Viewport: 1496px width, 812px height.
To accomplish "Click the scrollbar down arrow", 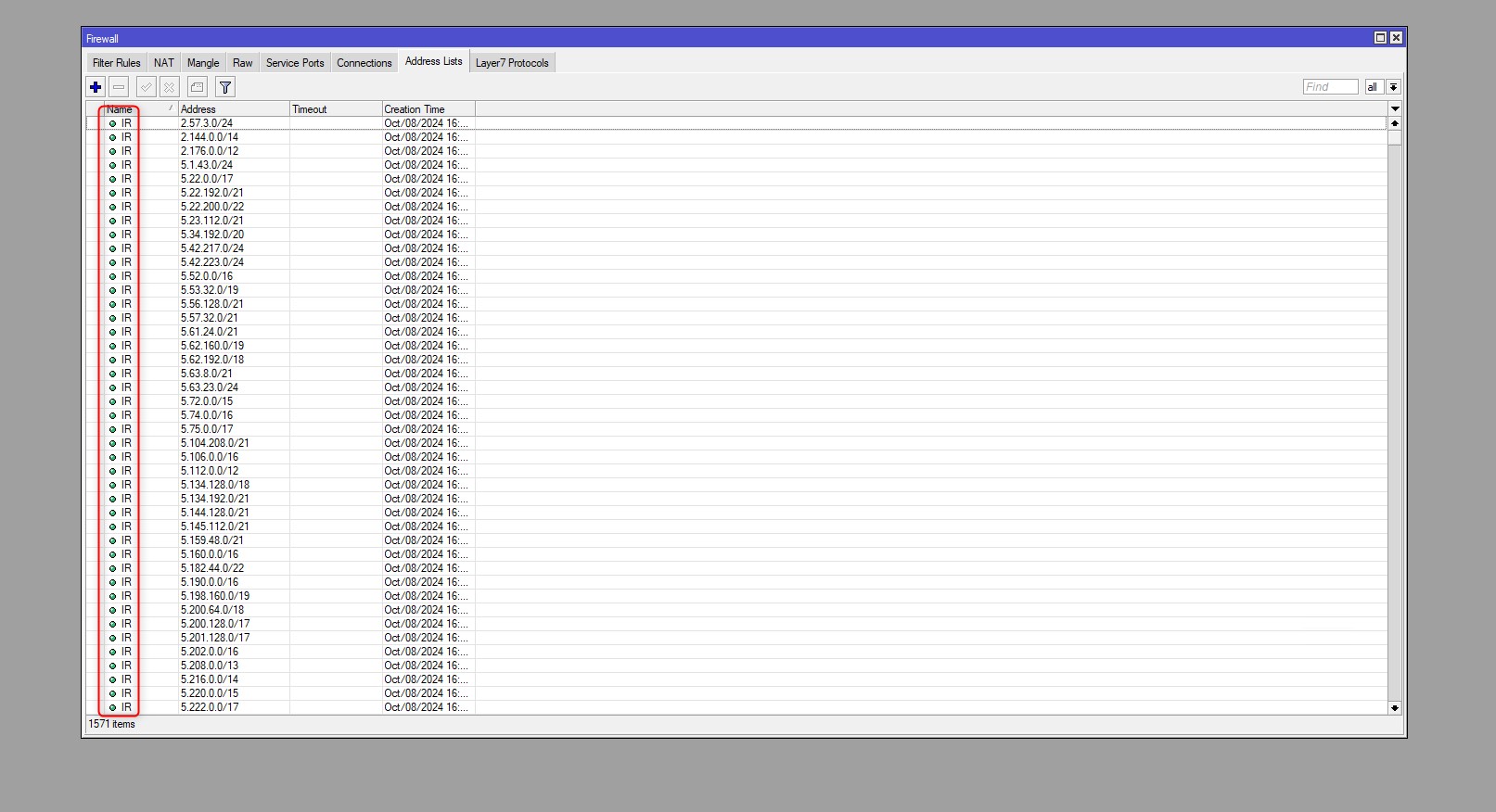I will (1395, 707).
